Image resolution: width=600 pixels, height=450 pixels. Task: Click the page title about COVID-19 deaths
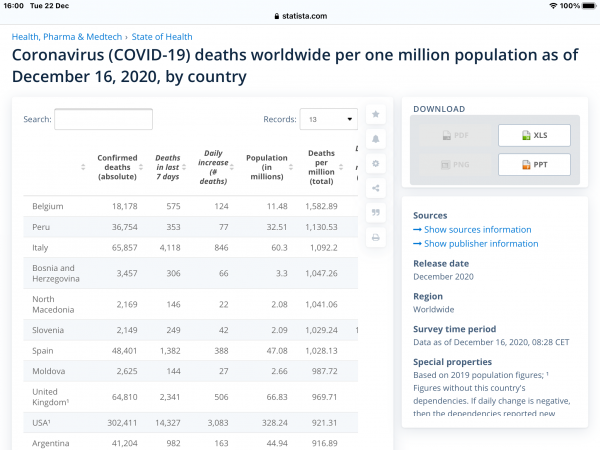pos(295,65)
